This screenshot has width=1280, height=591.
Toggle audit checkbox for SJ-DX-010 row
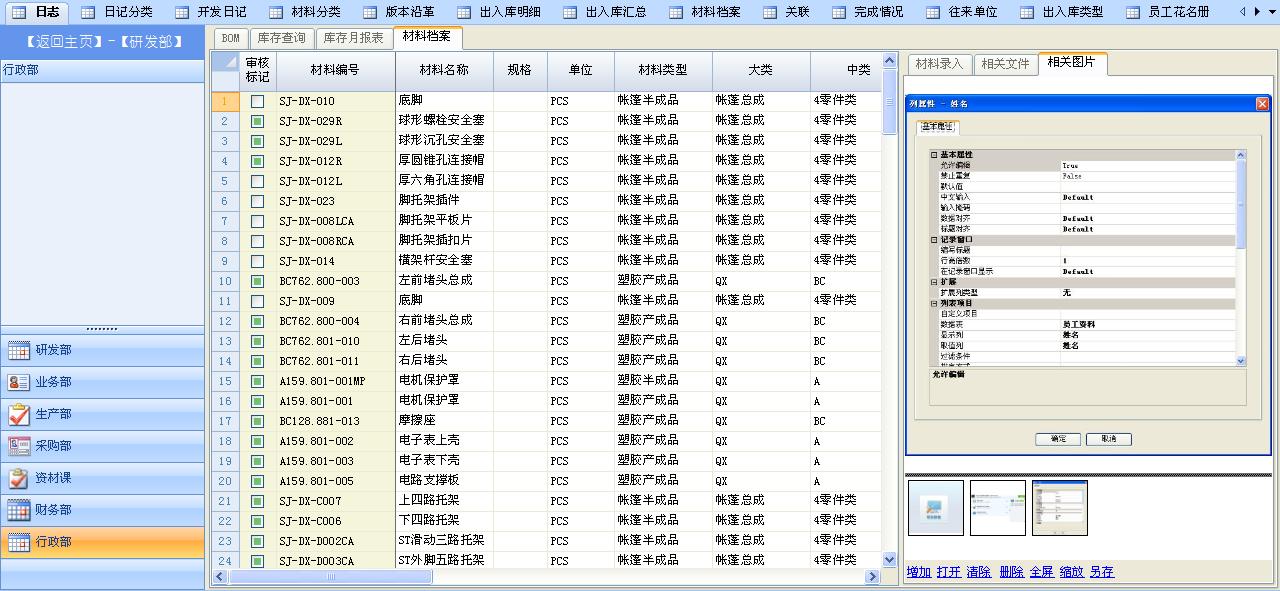[257, 101]
